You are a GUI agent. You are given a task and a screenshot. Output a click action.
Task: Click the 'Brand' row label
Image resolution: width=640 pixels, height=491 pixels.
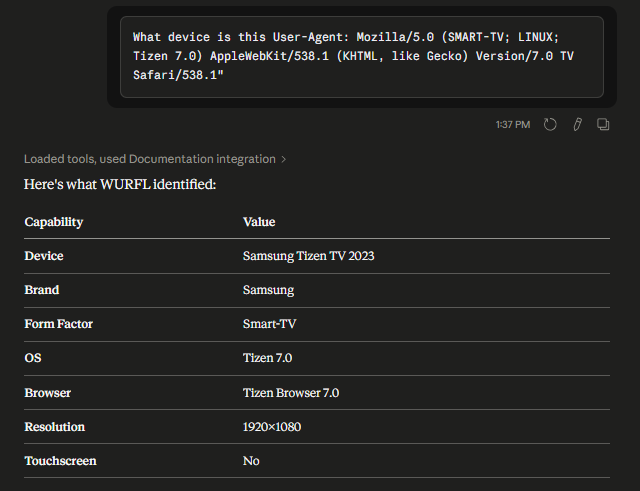tap(42, 290)
